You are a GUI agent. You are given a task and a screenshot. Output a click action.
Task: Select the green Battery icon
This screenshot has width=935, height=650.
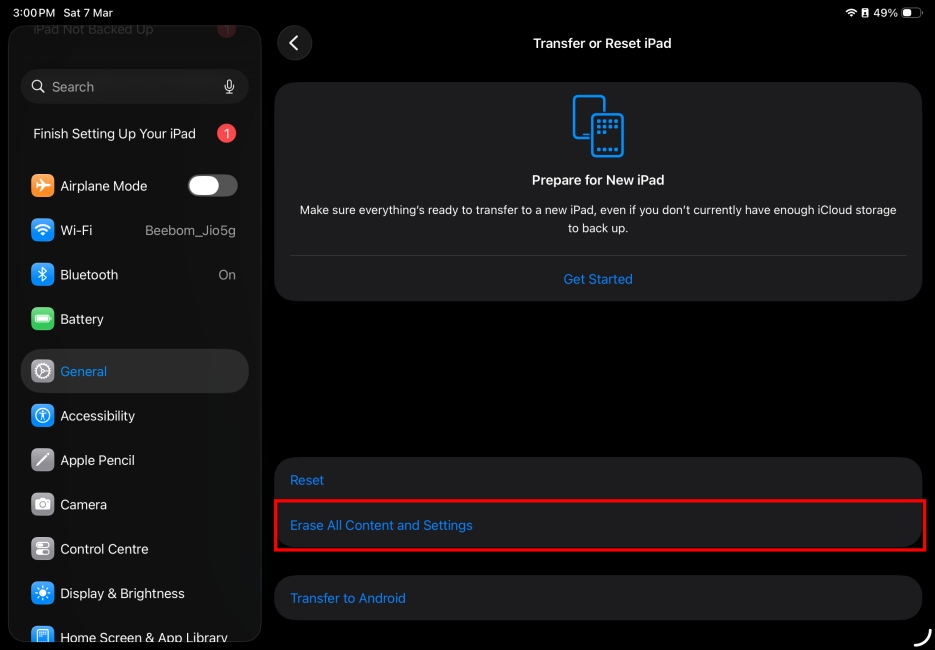point(41,318)
